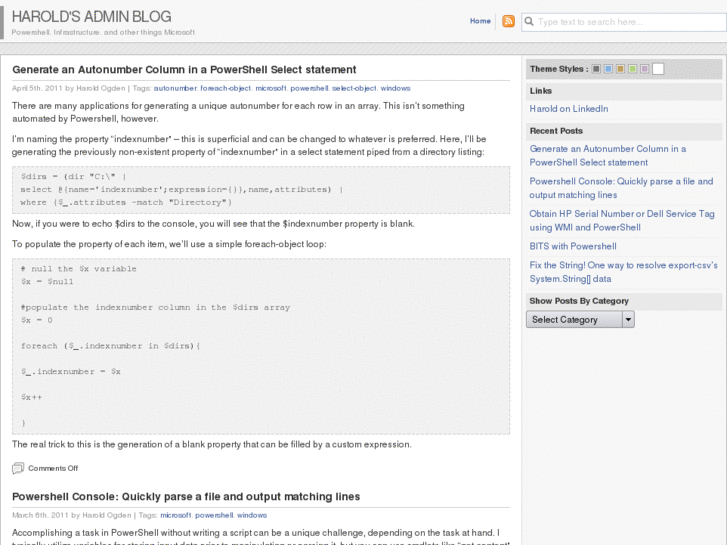The height and width of the screenshot is (545, 727).
Task: Open windows tag under second post
Action: coord(252,515)
